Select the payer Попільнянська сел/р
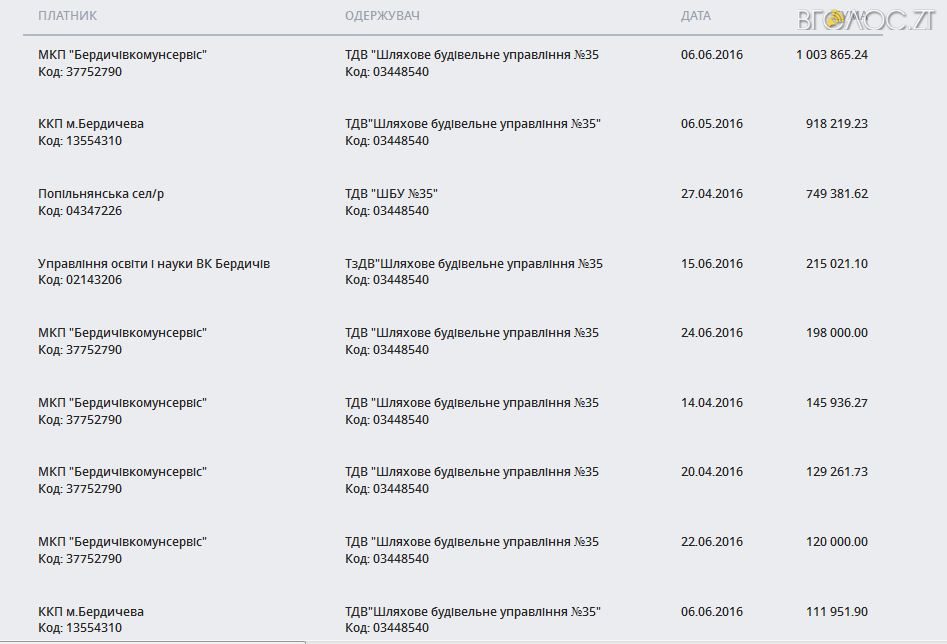 tap(101, 194)
